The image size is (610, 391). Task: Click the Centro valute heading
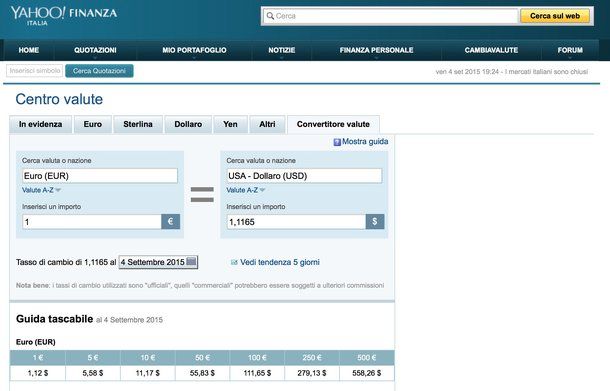click(x=59, y=99)
